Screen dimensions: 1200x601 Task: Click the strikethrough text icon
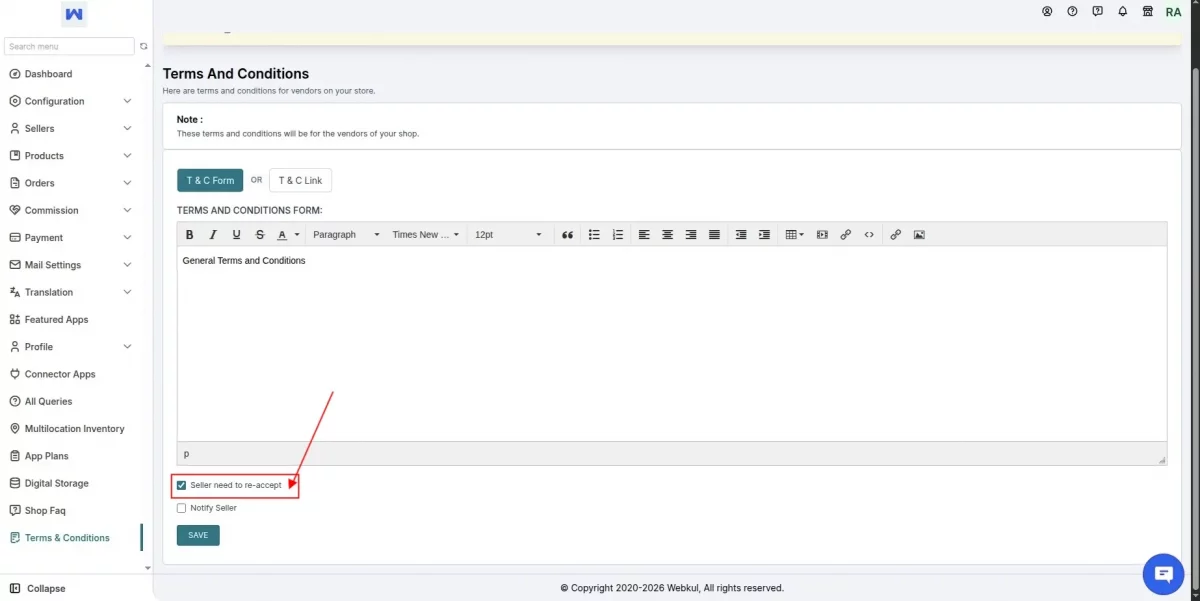coord(260,235)
